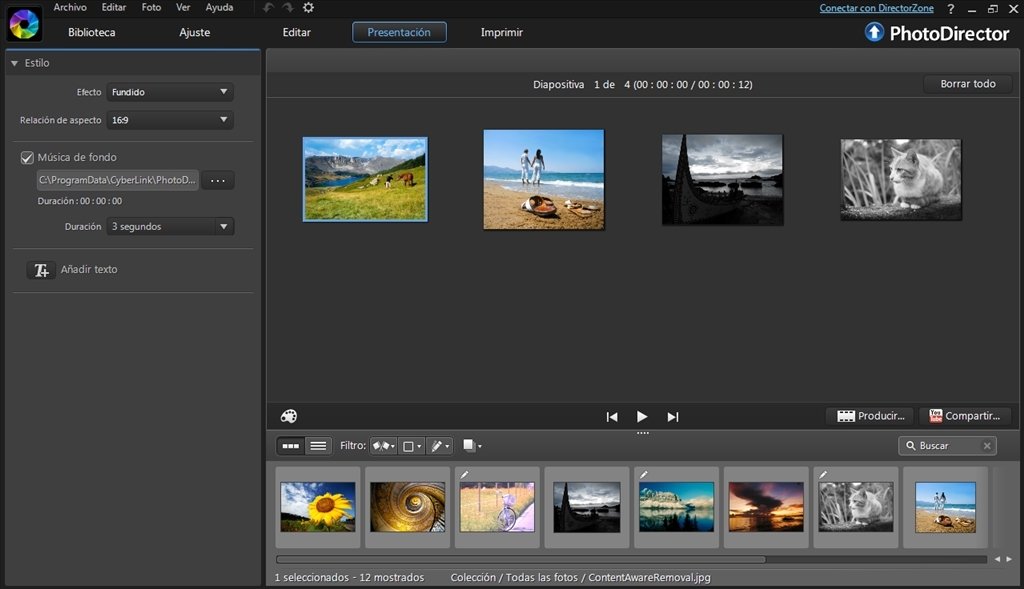Click the Borrar todo button
Viewport: 1024px width, 589px height.
968,84
